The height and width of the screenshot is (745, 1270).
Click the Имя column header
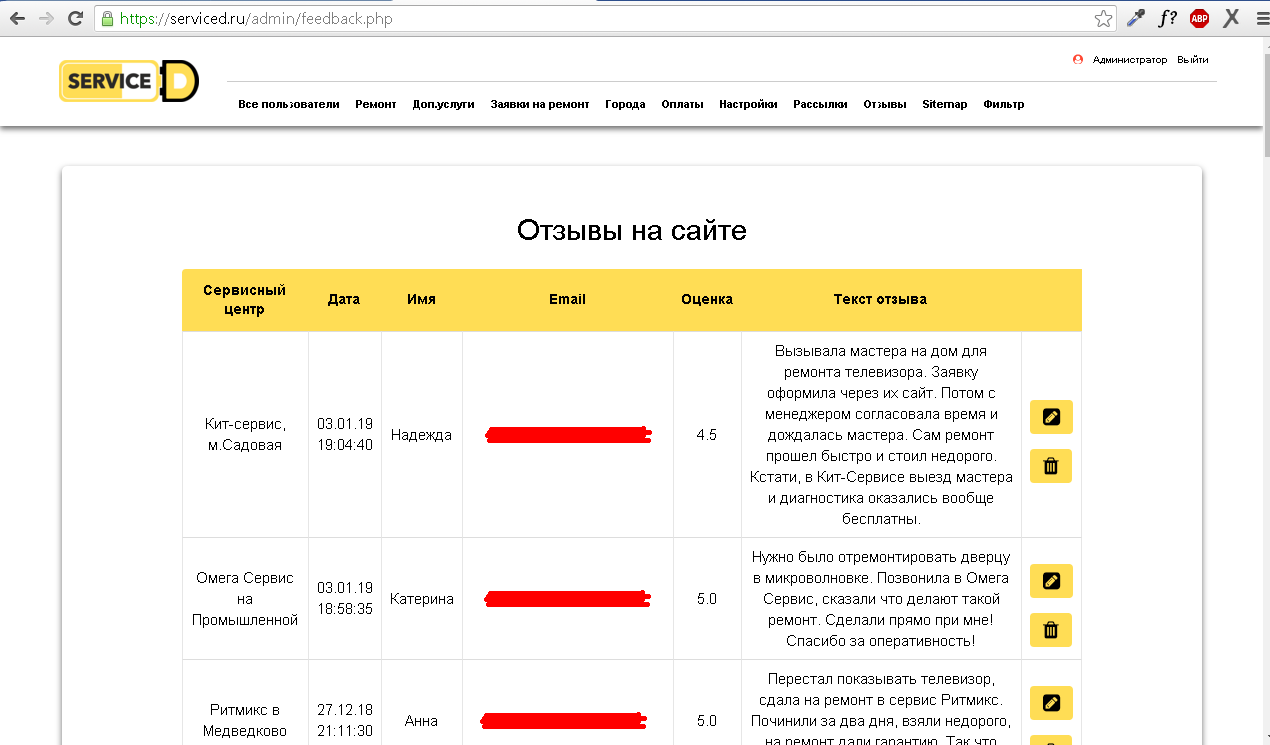pyautogui.click(x=421, y=299)
